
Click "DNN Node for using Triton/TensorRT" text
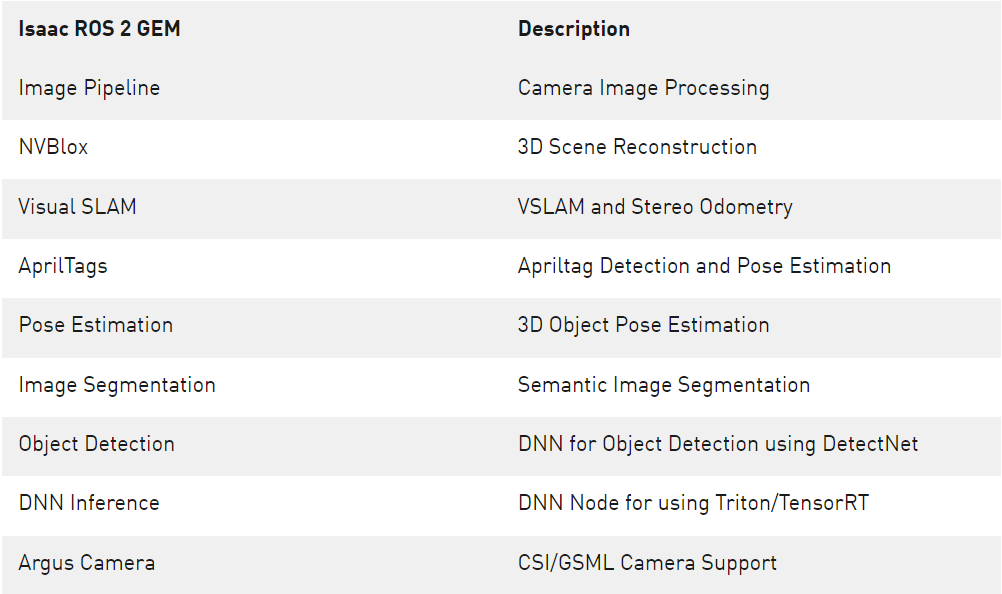pos(693,503)
